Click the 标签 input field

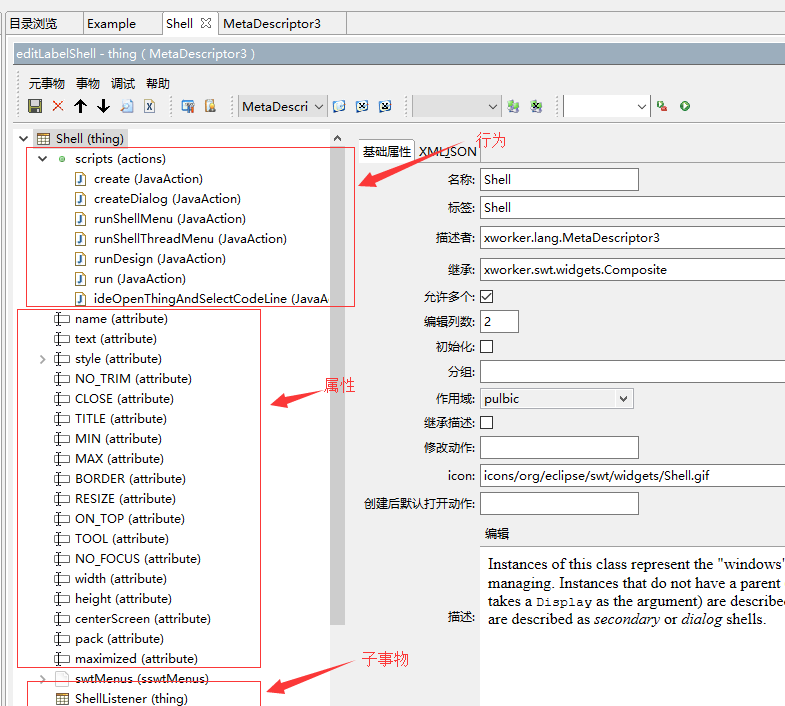tap(632, 207)
